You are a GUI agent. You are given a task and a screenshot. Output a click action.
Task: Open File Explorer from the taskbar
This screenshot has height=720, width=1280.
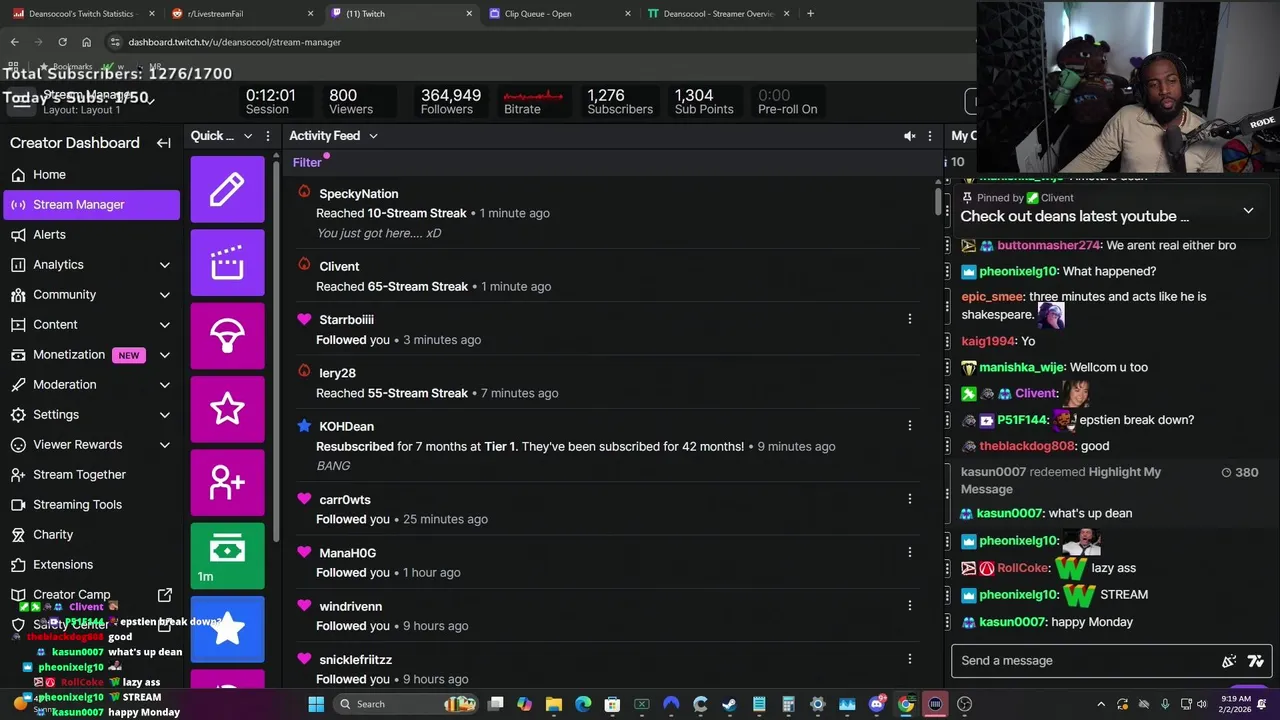pyautogui.click(x=553, y=704)
